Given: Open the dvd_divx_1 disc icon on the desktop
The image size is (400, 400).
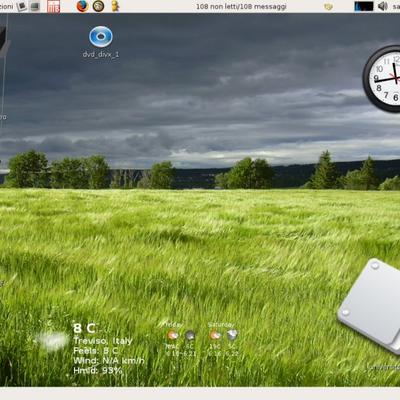Looking at the screenshot, I should [x=101, y=37].
